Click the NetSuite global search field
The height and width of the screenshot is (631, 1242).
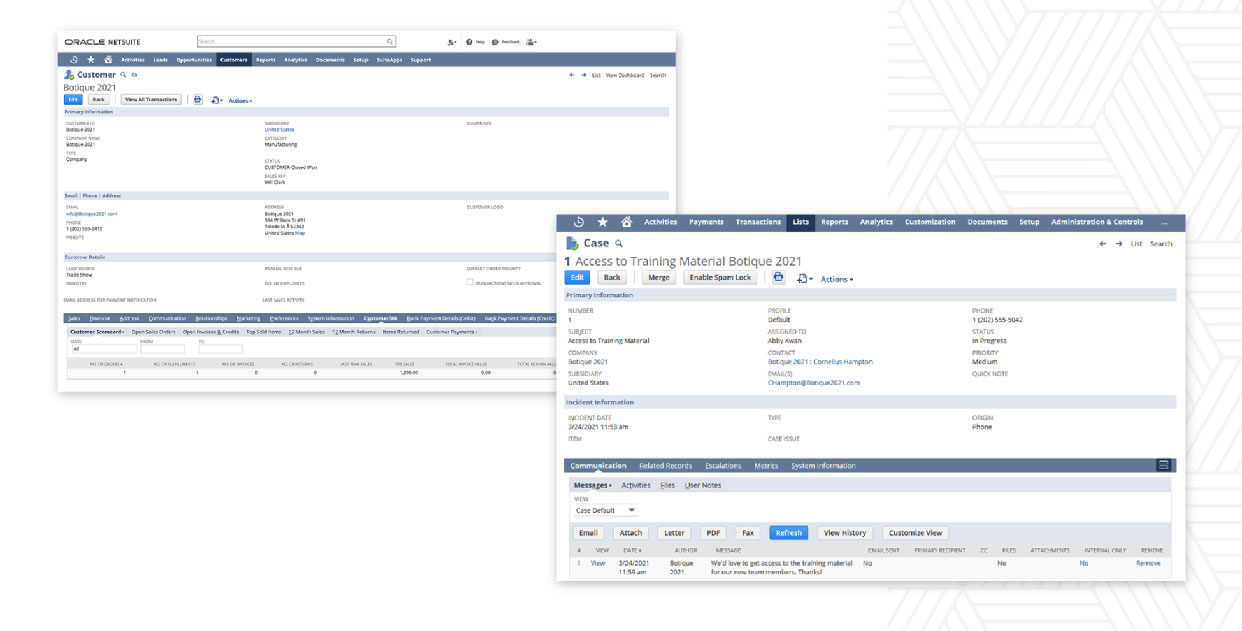(295, 41)
